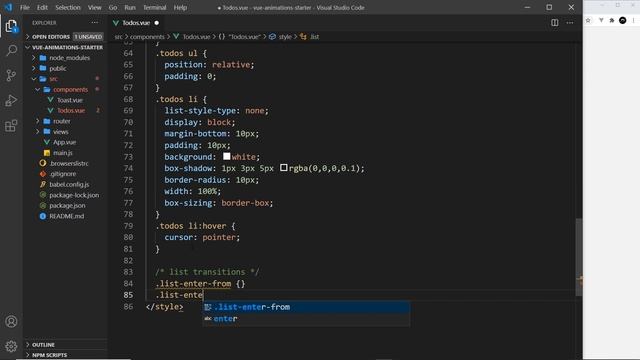
Task: Click the '/* list transitions */' comment
Action: [x=207, y=272]
